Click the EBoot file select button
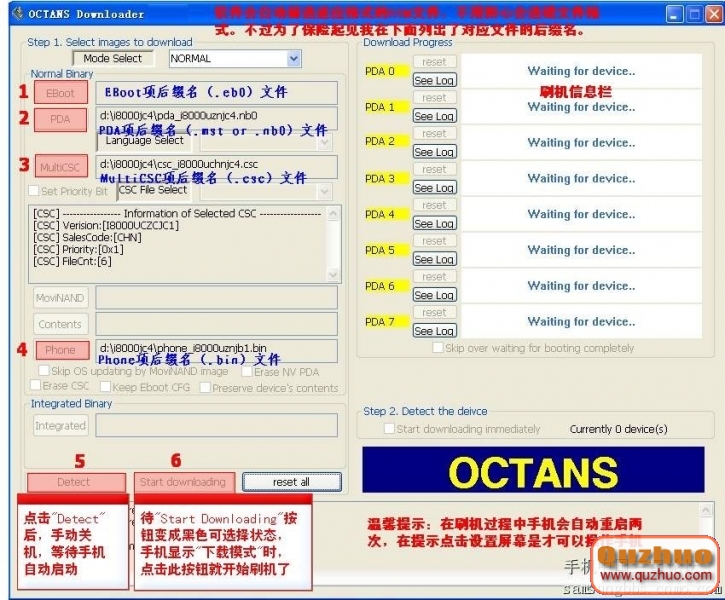 click(61, 93)
